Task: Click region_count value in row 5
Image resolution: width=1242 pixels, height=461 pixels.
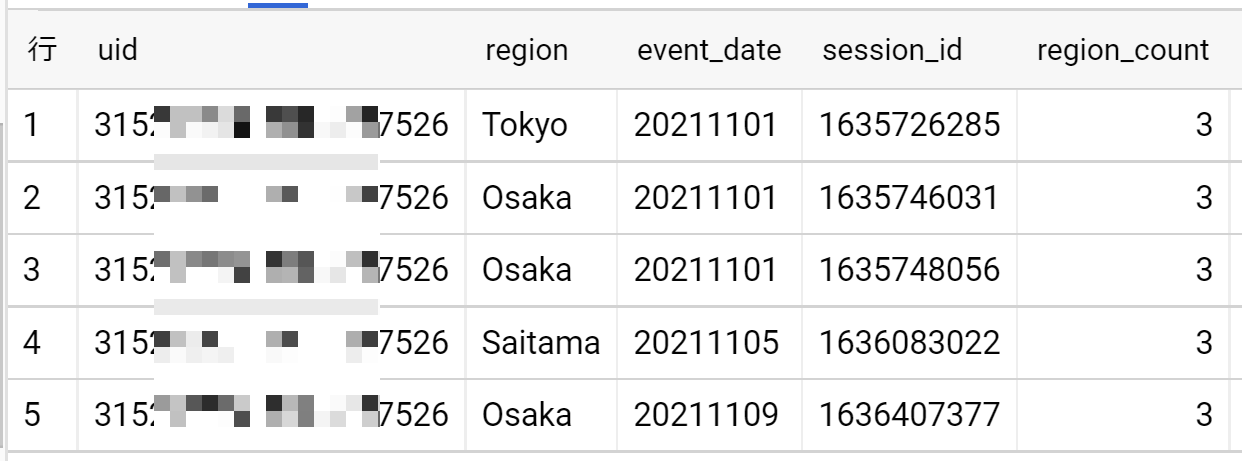Action: click(1203, 415)
